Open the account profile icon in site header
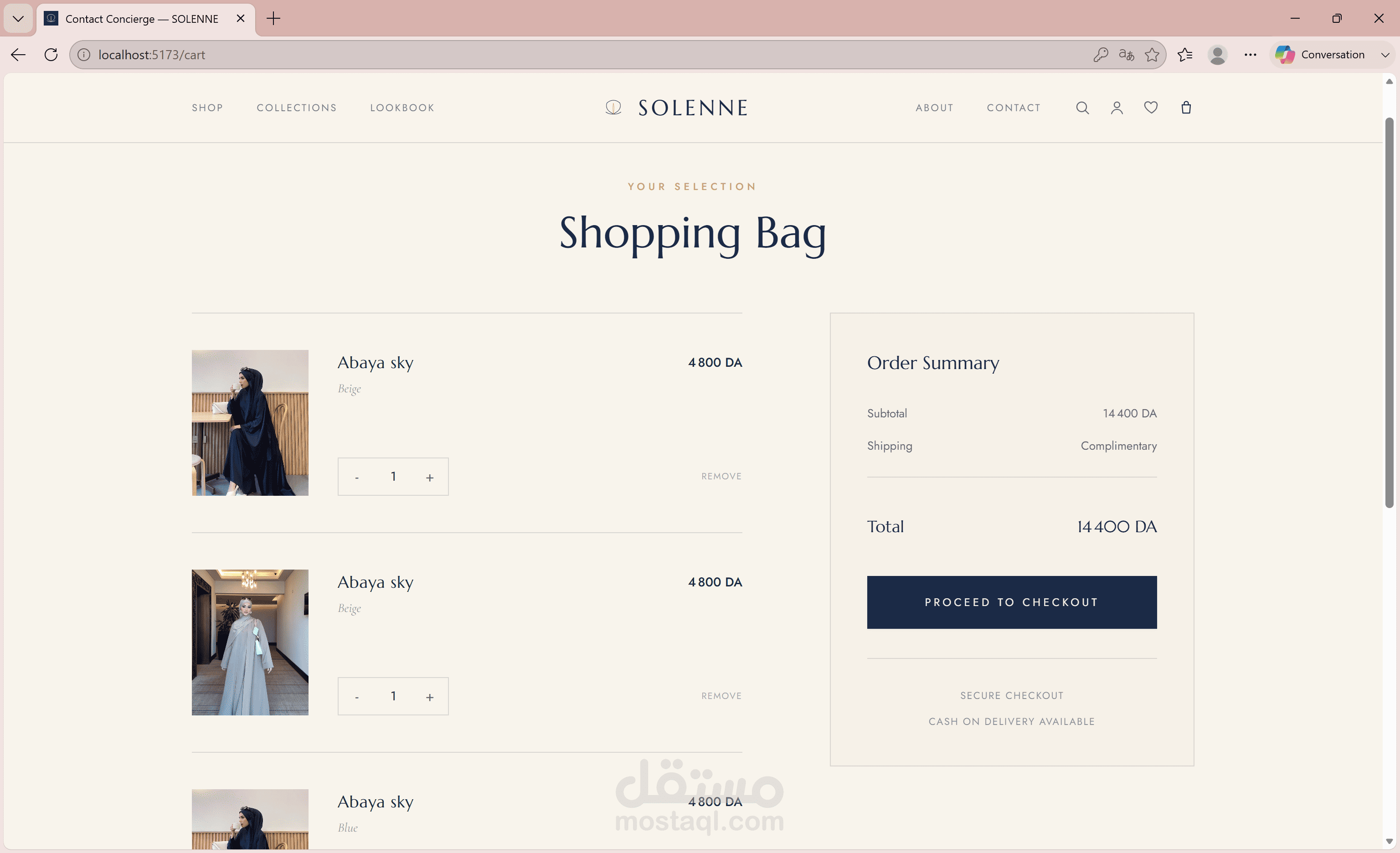The height and width of the screenshot is (853, 1400). 1117,108
